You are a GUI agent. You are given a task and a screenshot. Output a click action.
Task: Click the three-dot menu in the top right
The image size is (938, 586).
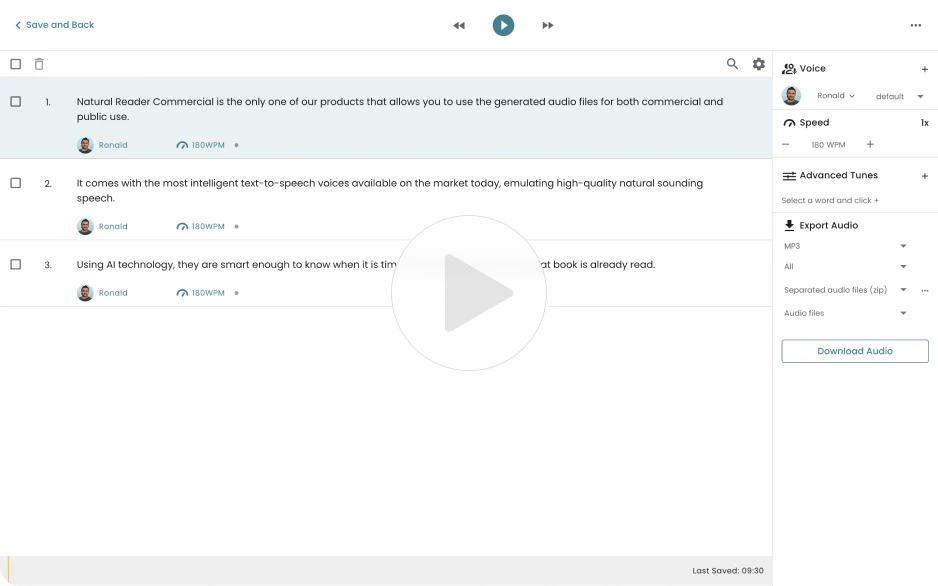coord(916,24)
